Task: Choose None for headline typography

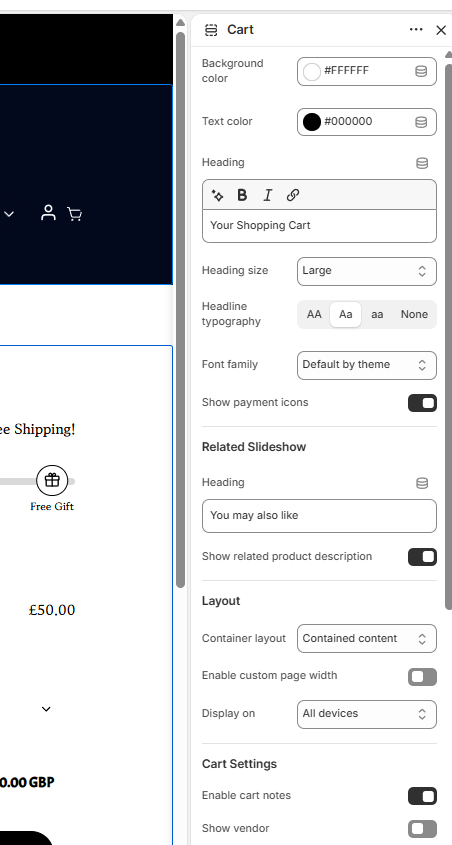Action: pos(414,314)
